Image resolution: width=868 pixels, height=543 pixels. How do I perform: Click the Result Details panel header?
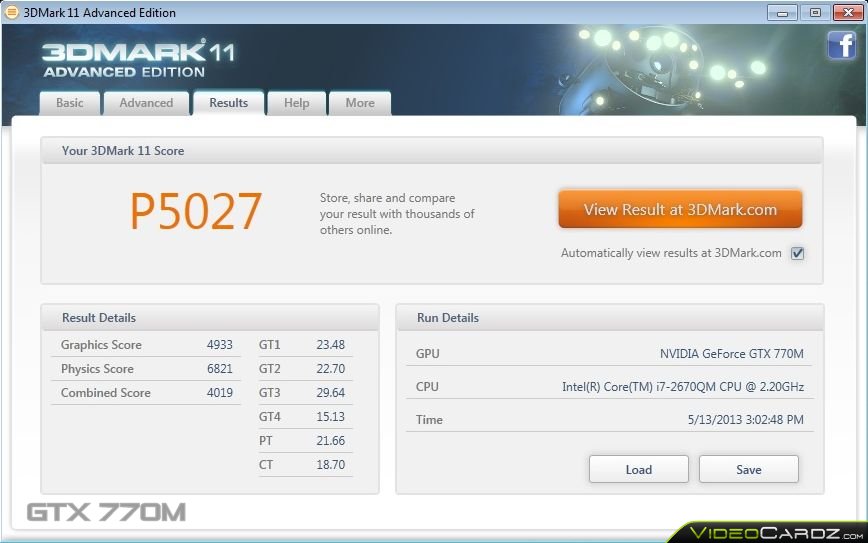pyautogui.click(x=210, y=318)
